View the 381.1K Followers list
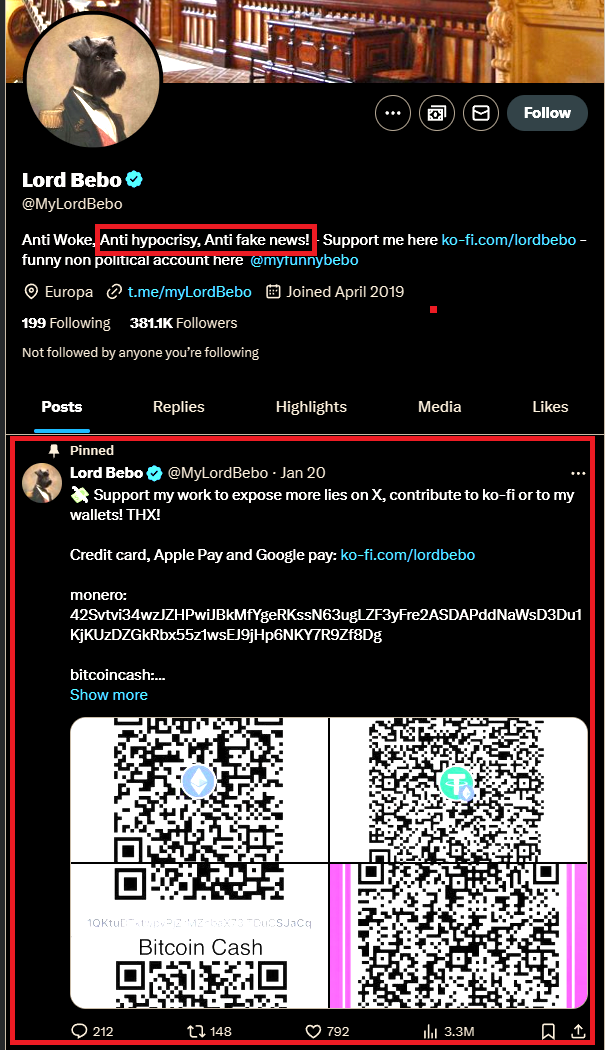 [184, 323]
